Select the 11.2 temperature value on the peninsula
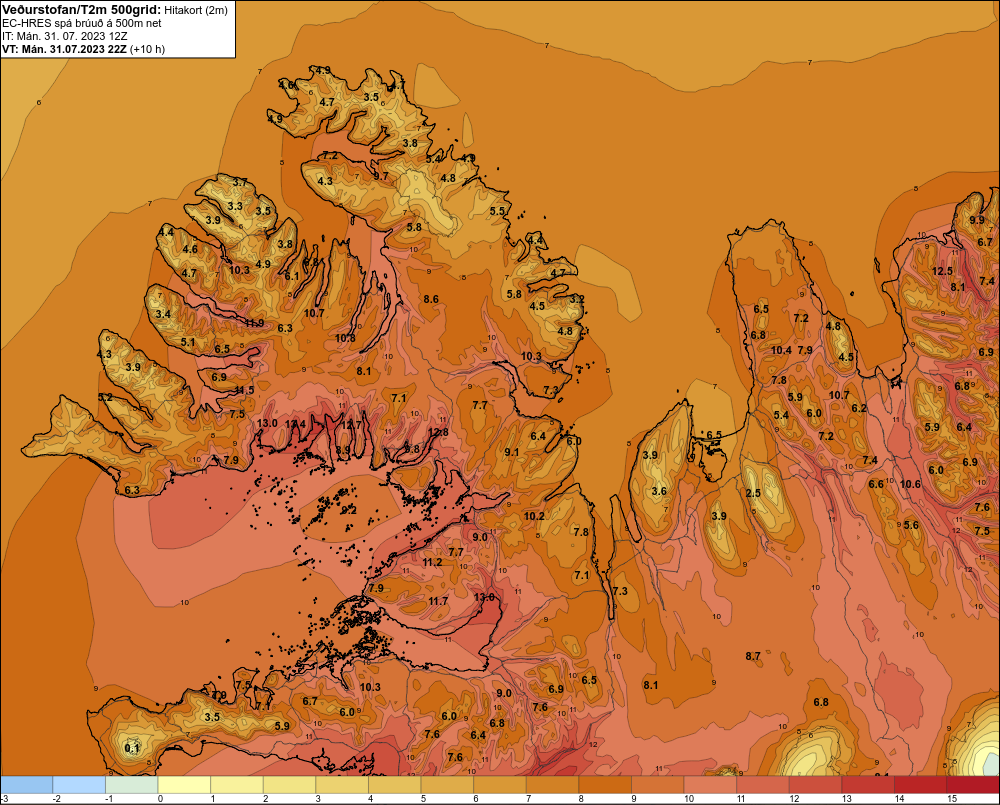Viewport: 1000px width, 805px height. click(432, 562)
